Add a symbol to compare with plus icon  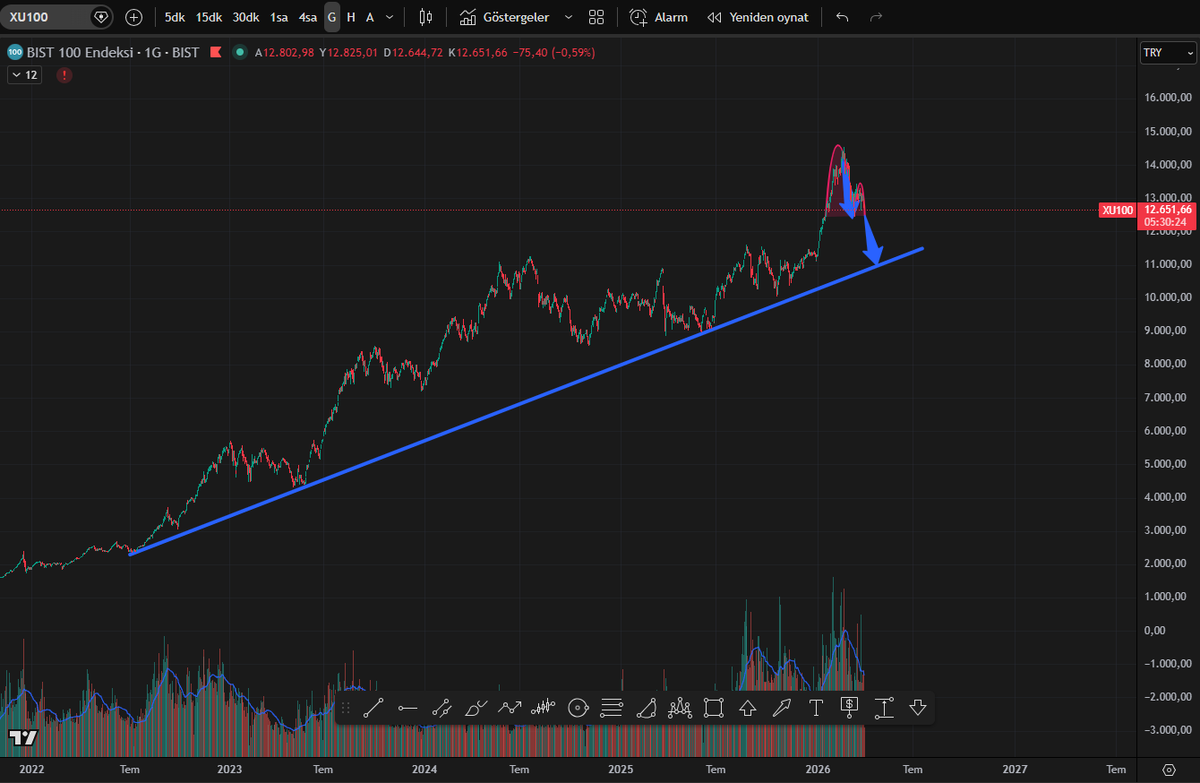[134, 17]
